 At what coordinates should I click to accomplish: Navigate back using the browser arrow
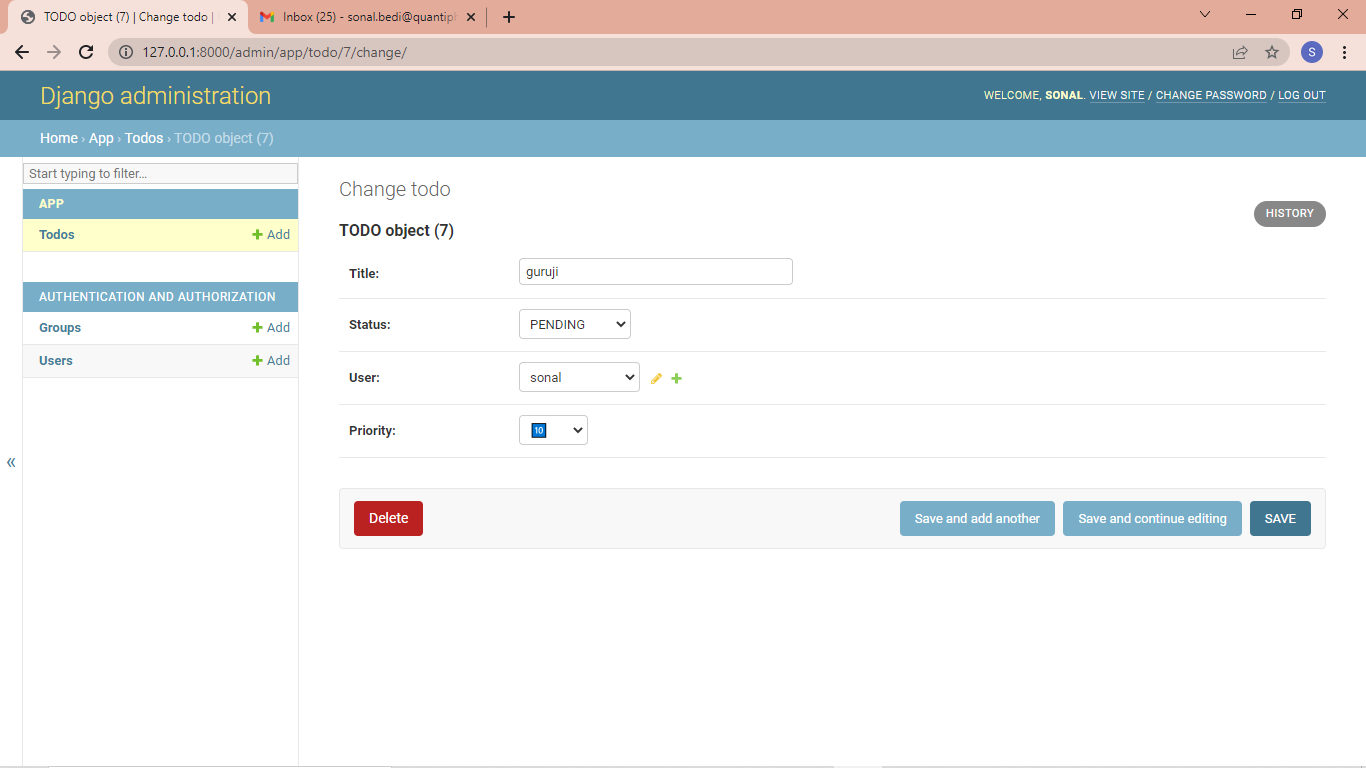click(22, 52)
